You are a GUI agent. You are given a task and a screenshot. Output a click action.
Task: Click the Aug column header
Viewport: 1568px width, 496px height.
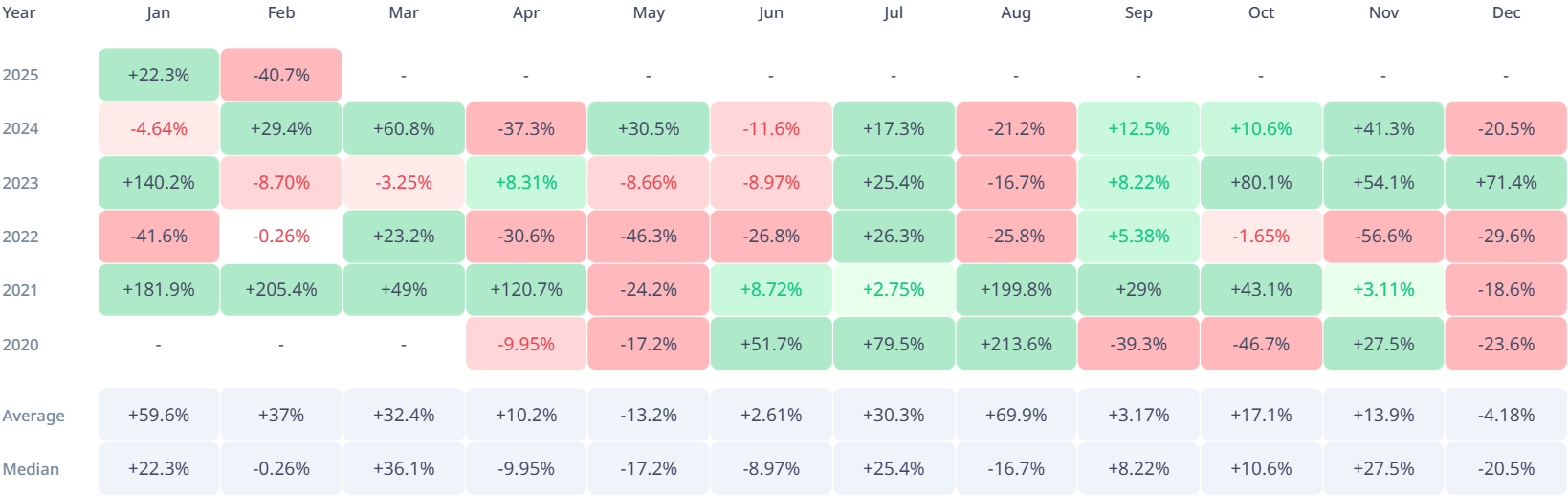click(1016, 12)
